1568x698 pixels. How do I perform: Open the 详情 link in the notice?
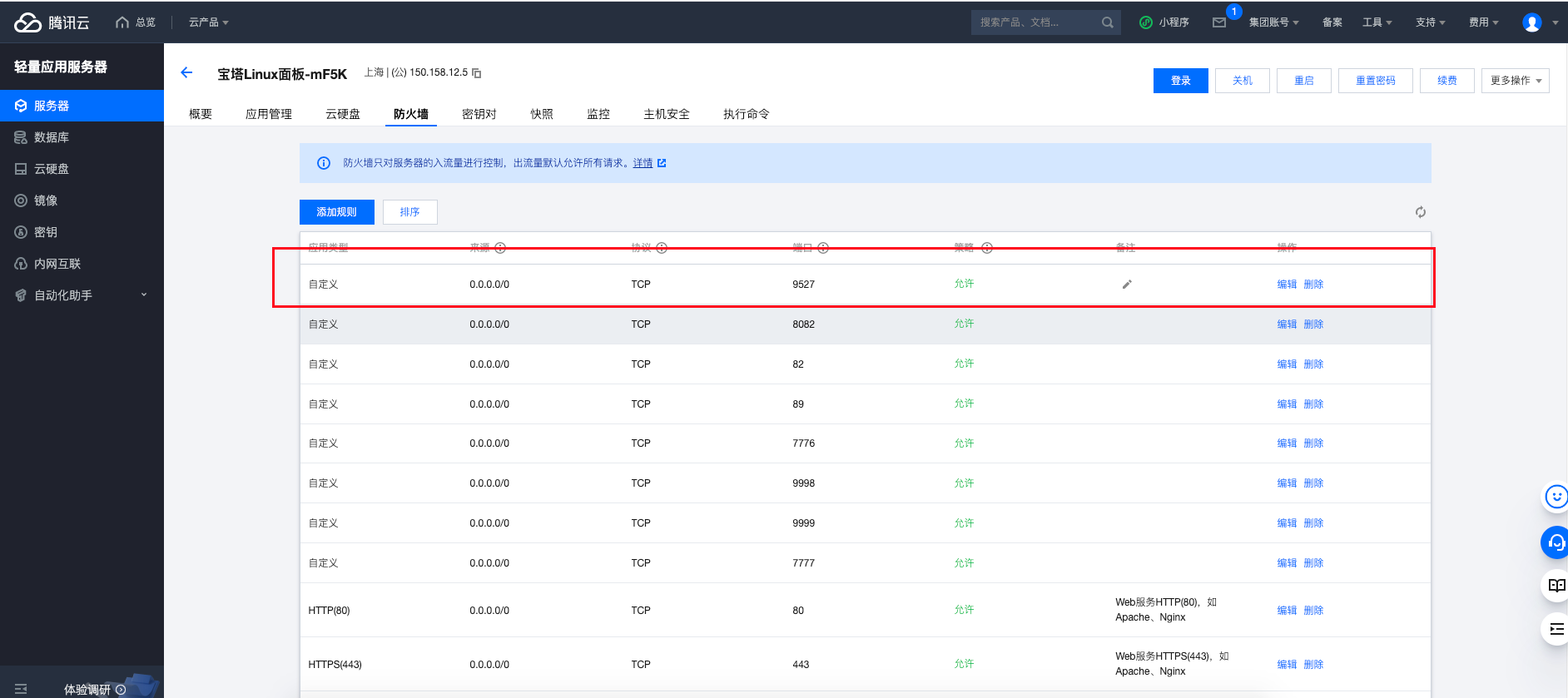pos(643,163)
